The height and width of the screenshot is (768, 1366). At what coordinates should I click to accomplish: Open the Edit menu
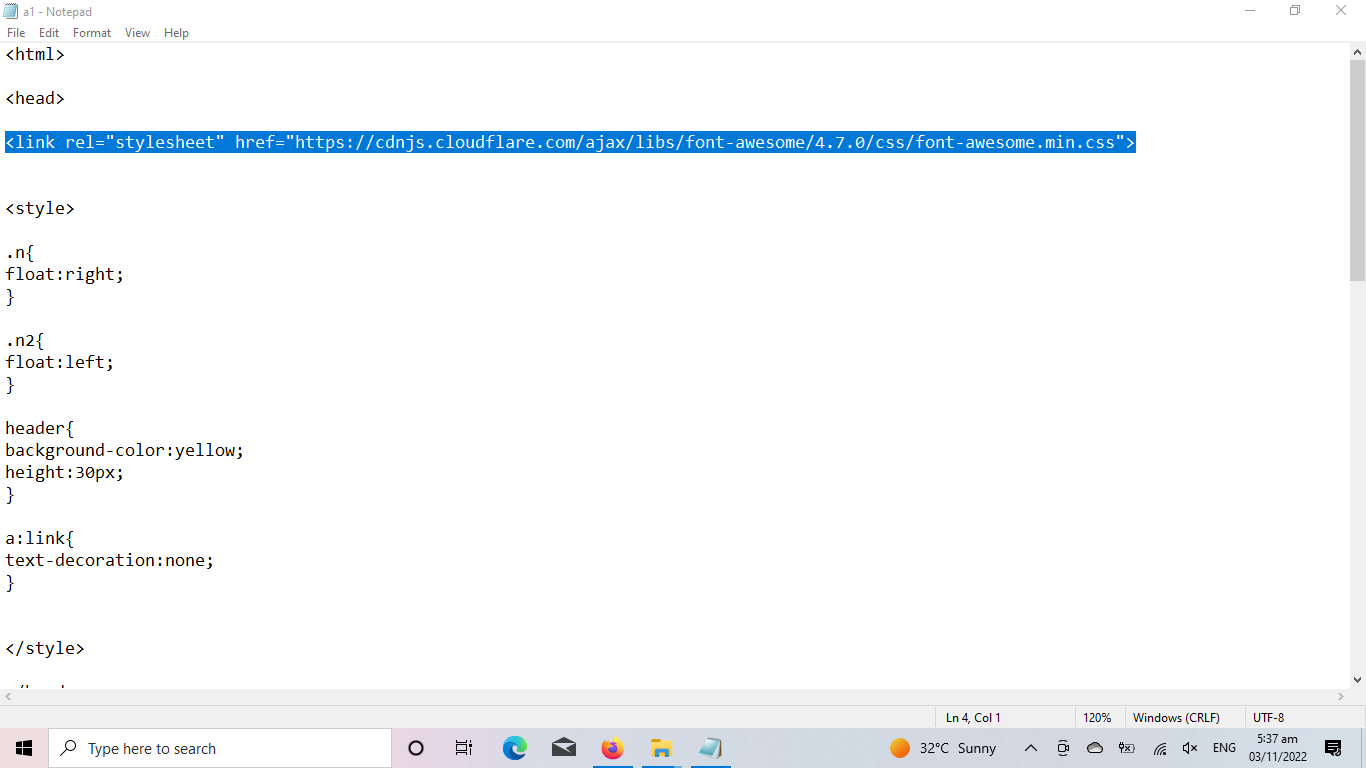pyautogui.click(x=49, y=33)
